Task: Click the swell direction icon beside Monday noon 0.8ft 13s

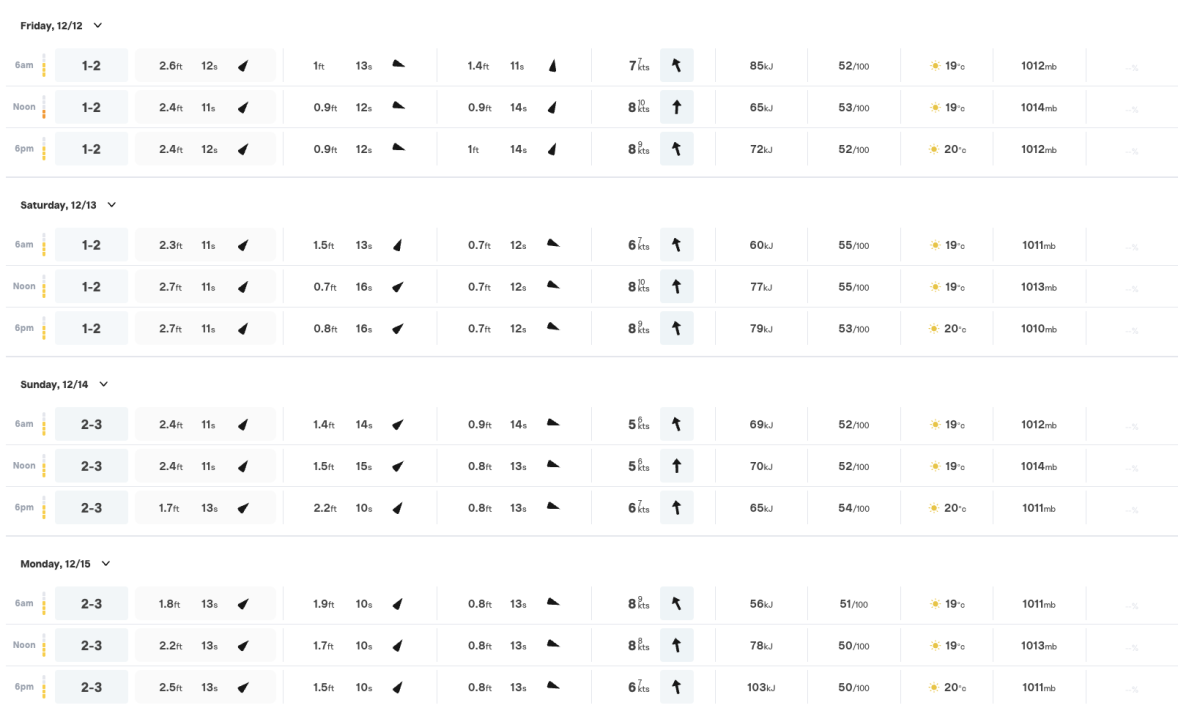Action: tap(553, 645)
